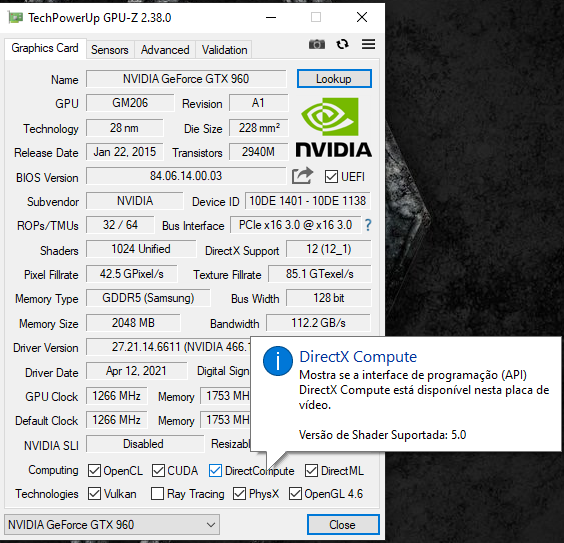Toggle the PhysX checkbox
Screen dimensions: 564x543
pyautogui.click(x=240, y=493)
